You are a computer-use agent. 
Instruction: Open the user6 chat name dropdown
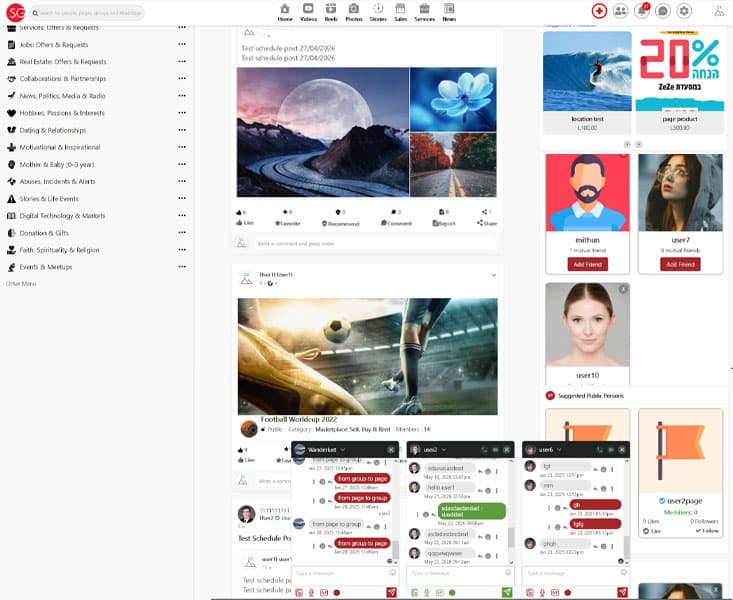(x=559, y=450)
